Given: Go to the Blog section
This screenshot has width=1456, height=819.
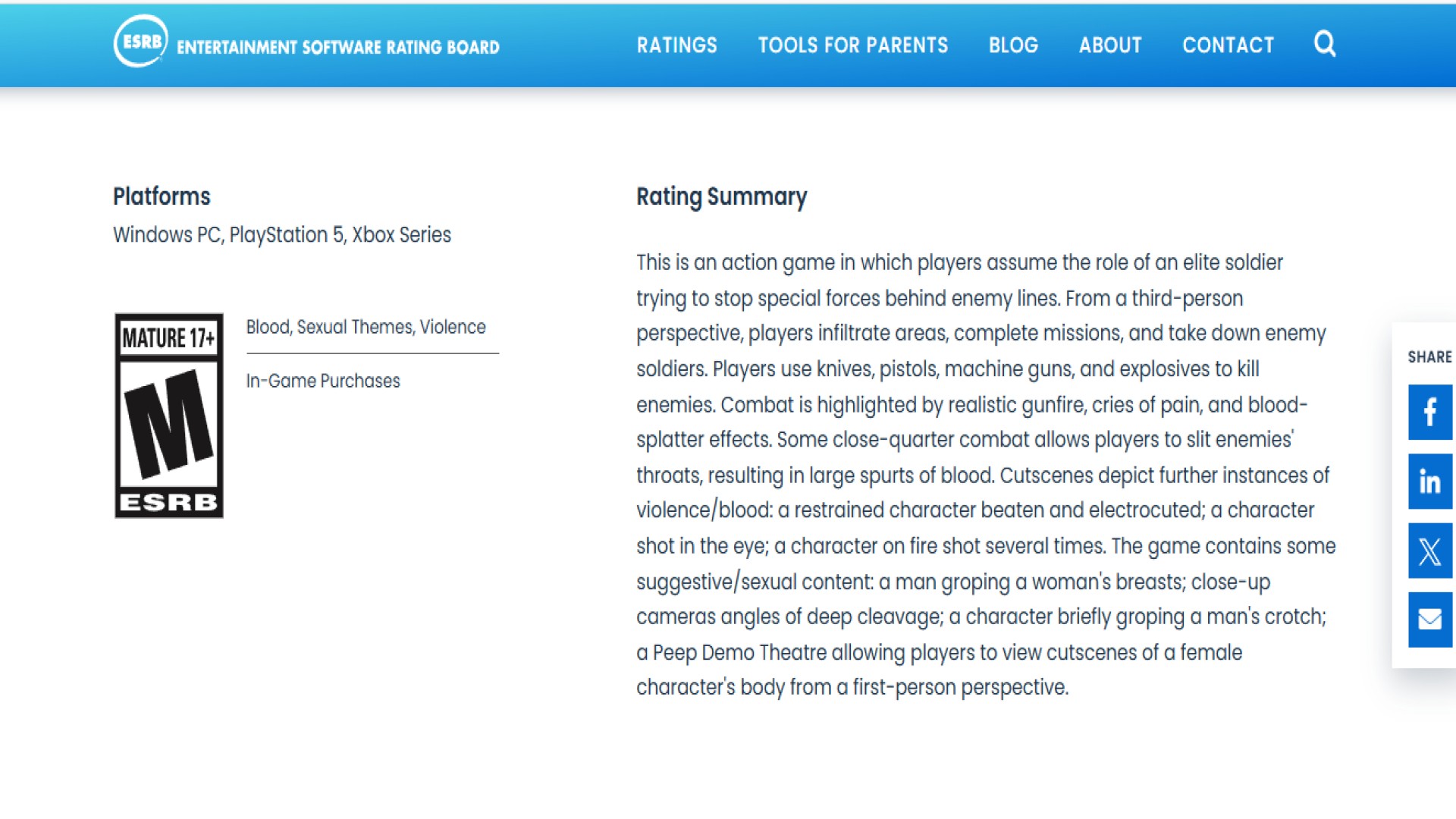Looking at the screenshot, I should point(1012,45).
